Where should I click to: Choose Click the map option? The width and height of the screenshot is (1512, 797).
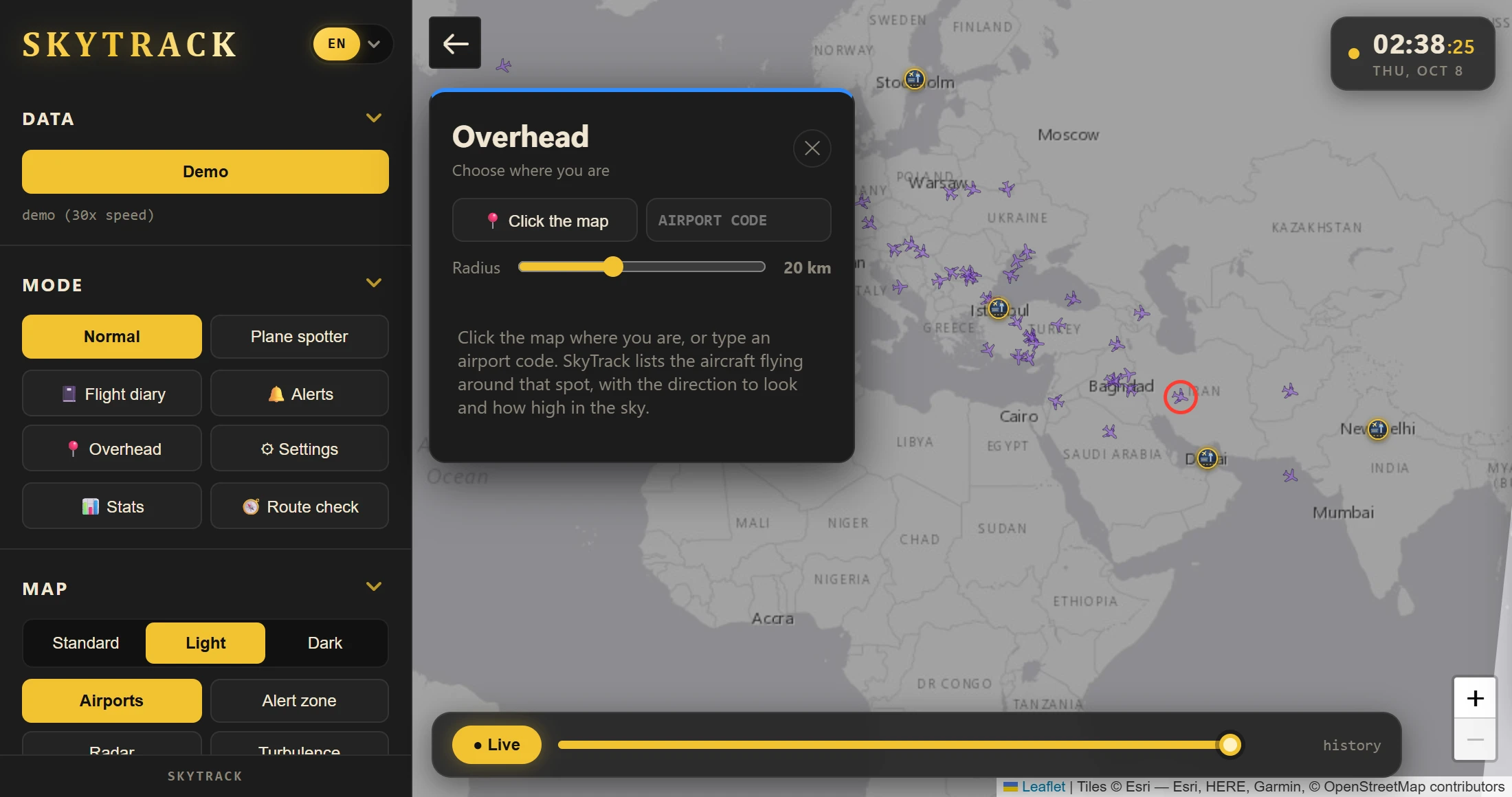pyautogui.click(x=544, y=221)
